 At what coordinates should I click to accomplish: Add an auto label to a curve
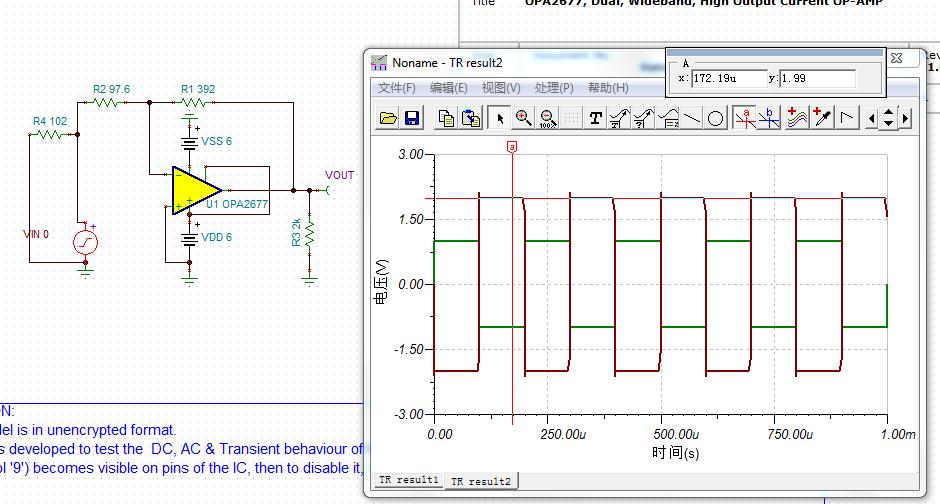(619, 118)
